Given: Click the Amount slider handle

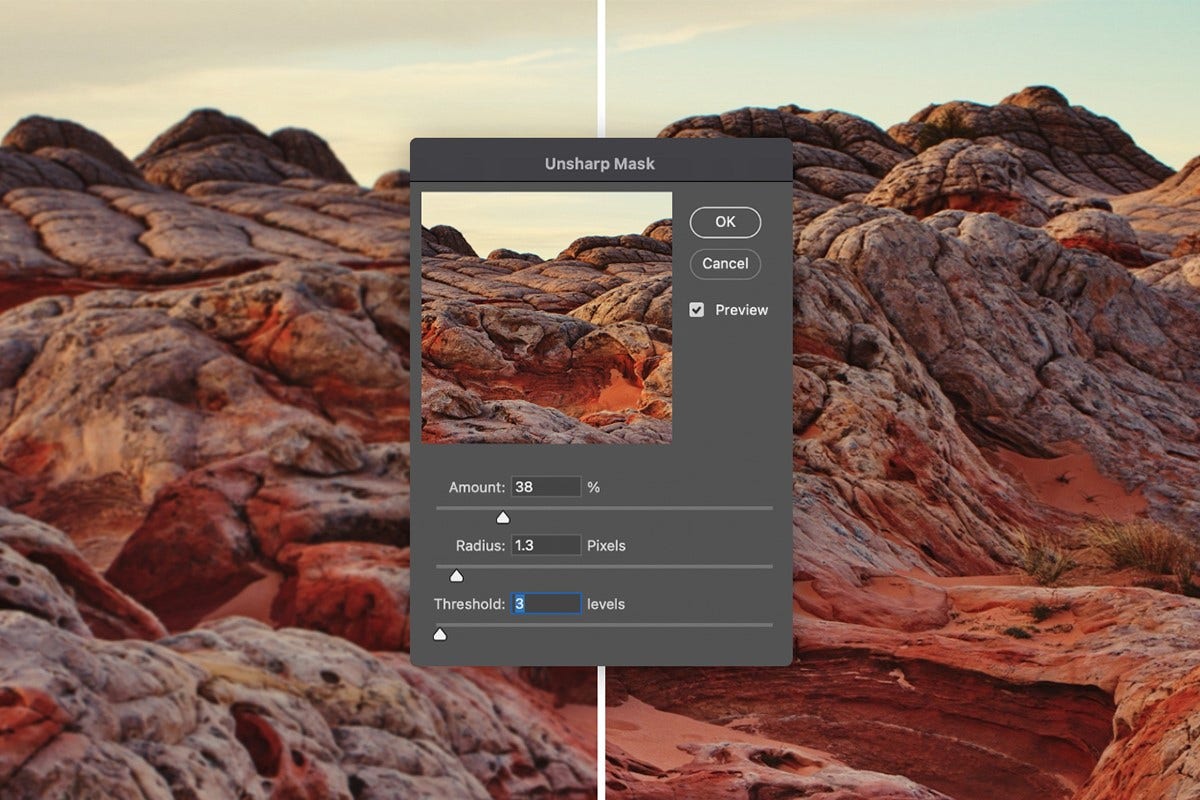Looking at the screenshot, I should click(503, 517).
